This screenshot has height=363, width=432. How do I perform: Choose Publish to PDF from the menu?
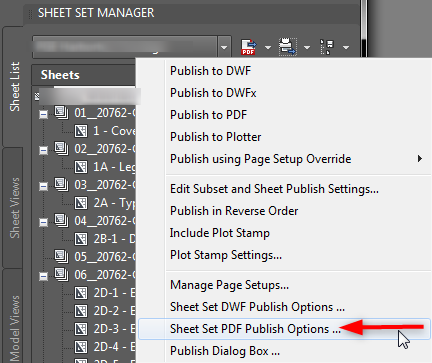click(x=208, y=115)
